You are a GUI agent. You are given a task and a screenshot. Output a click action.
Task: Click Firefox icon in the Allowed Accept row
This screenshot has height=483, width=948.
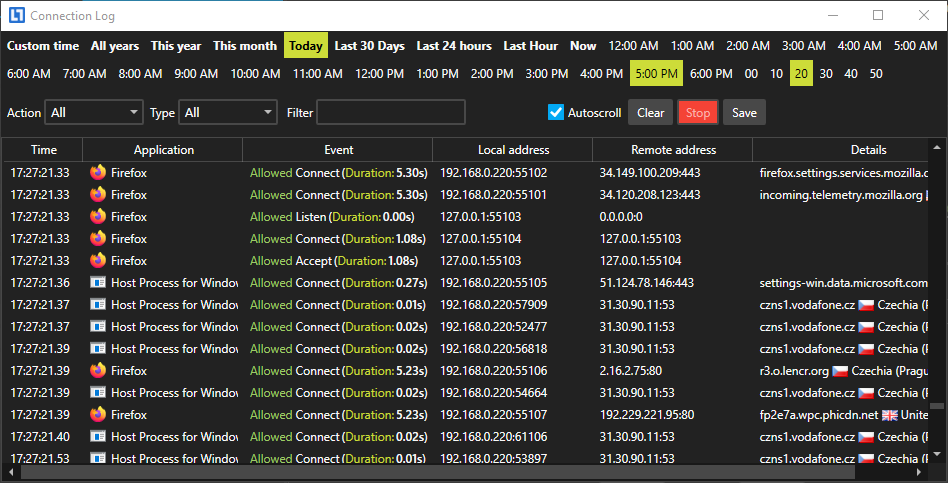coord(98,260)
